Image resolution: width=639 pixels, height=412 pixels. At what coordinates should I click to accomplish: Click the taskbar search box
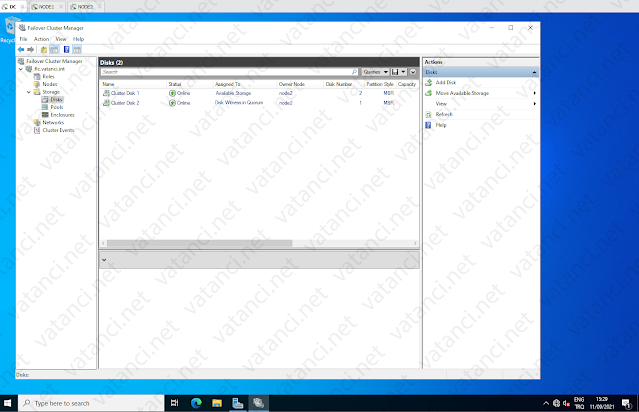tap(92, 403)
